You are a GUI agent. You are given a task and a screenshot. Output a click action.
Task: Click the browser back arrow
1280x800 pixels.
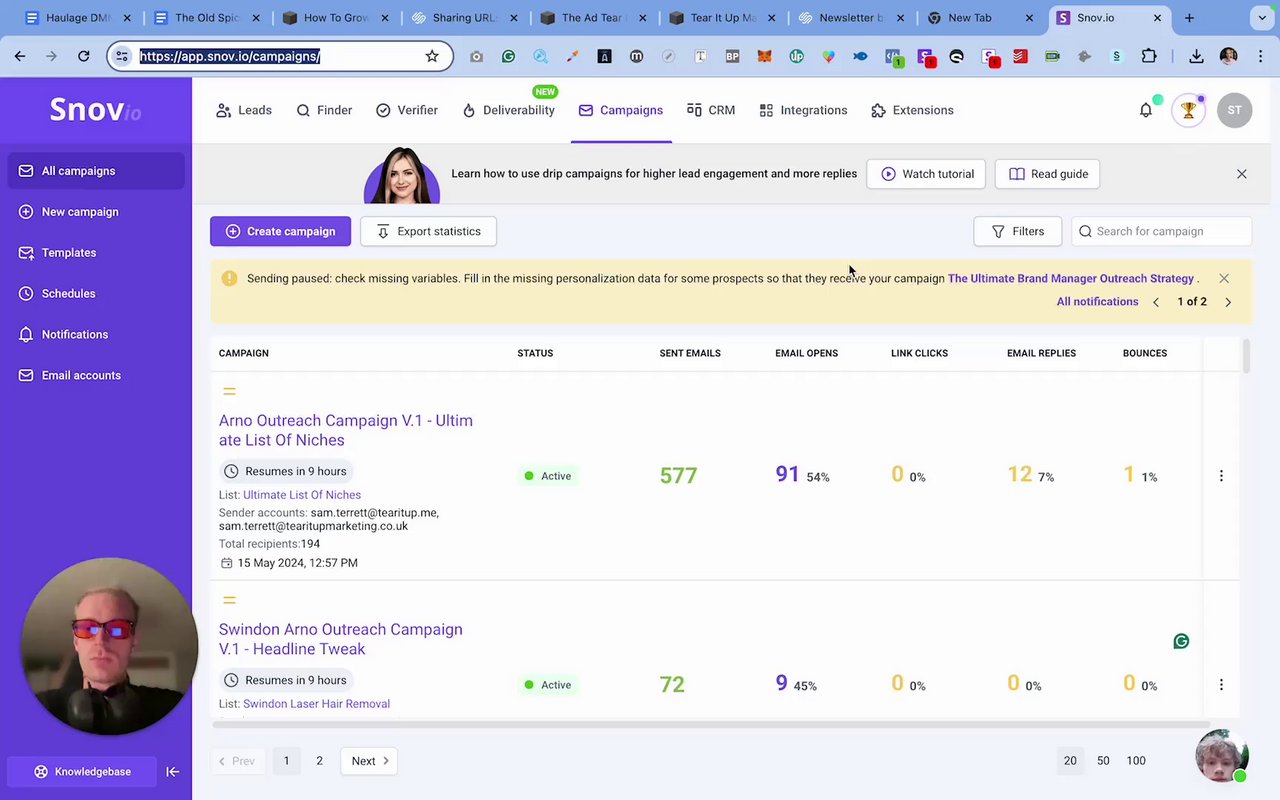tap(20, 56)
